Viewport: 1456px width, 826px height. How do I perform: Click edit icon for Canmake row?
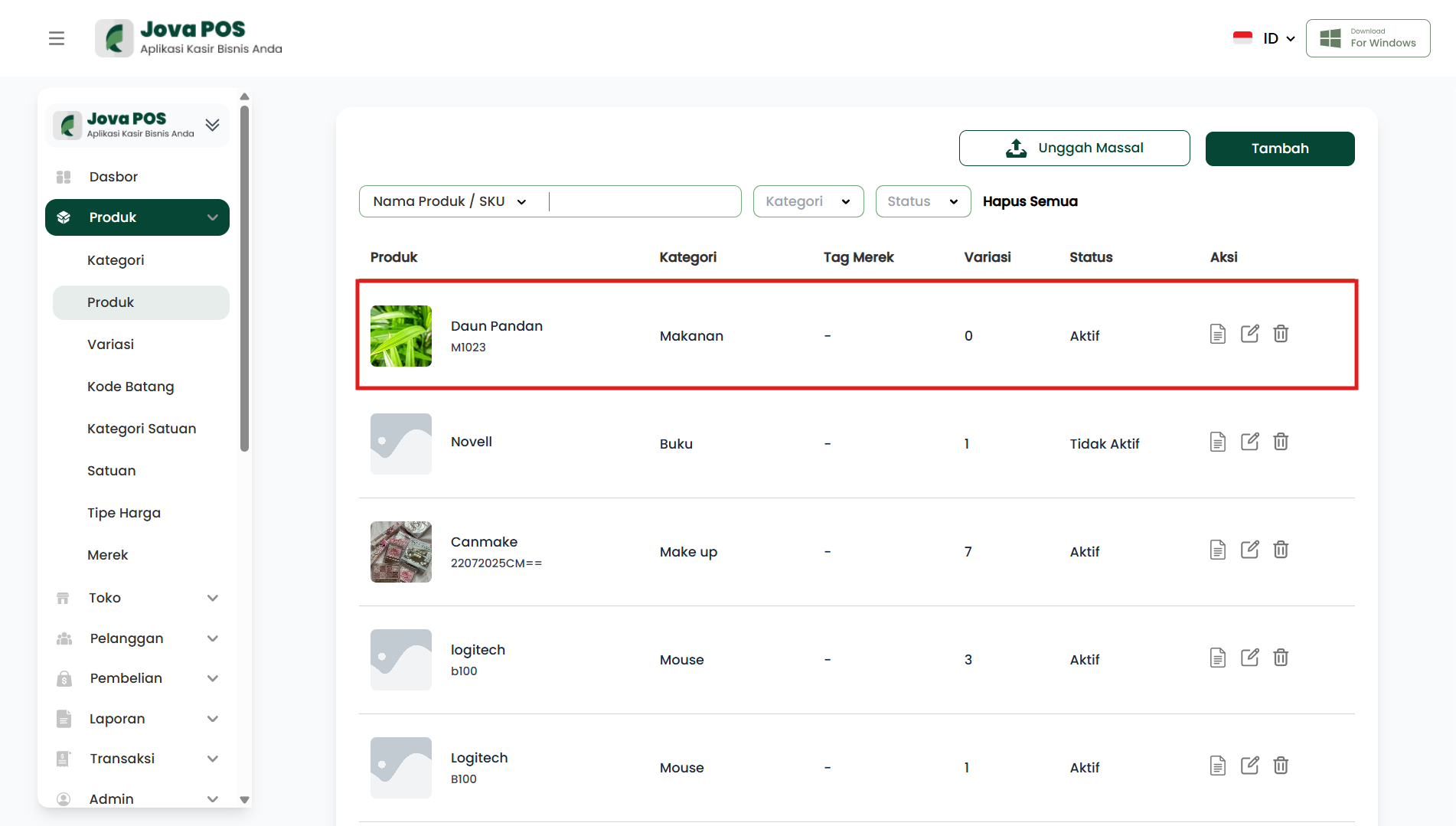(1249, 550)
